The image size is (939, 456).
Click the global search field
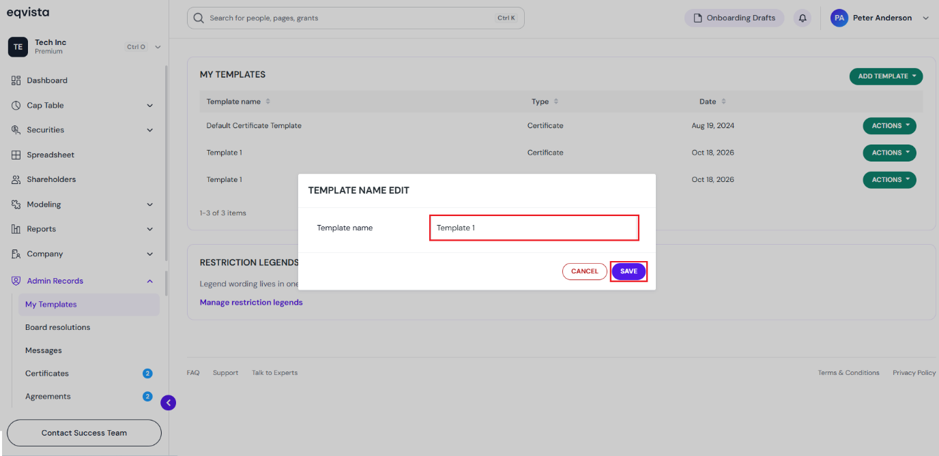point(356,18)
